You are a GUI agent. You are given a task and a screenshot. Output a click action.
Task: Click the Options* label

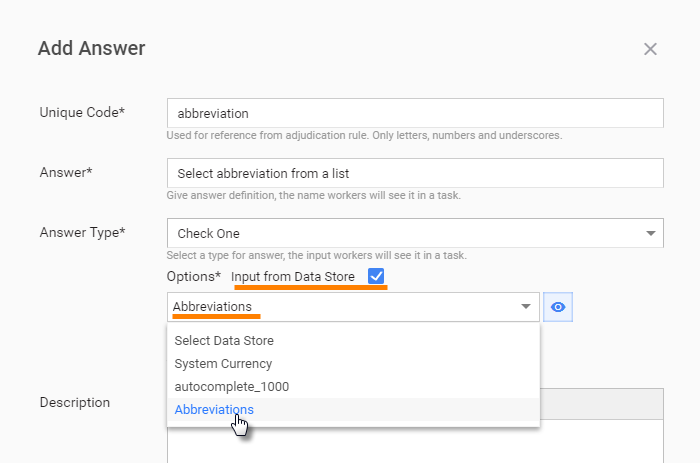[x=194, y=277]
